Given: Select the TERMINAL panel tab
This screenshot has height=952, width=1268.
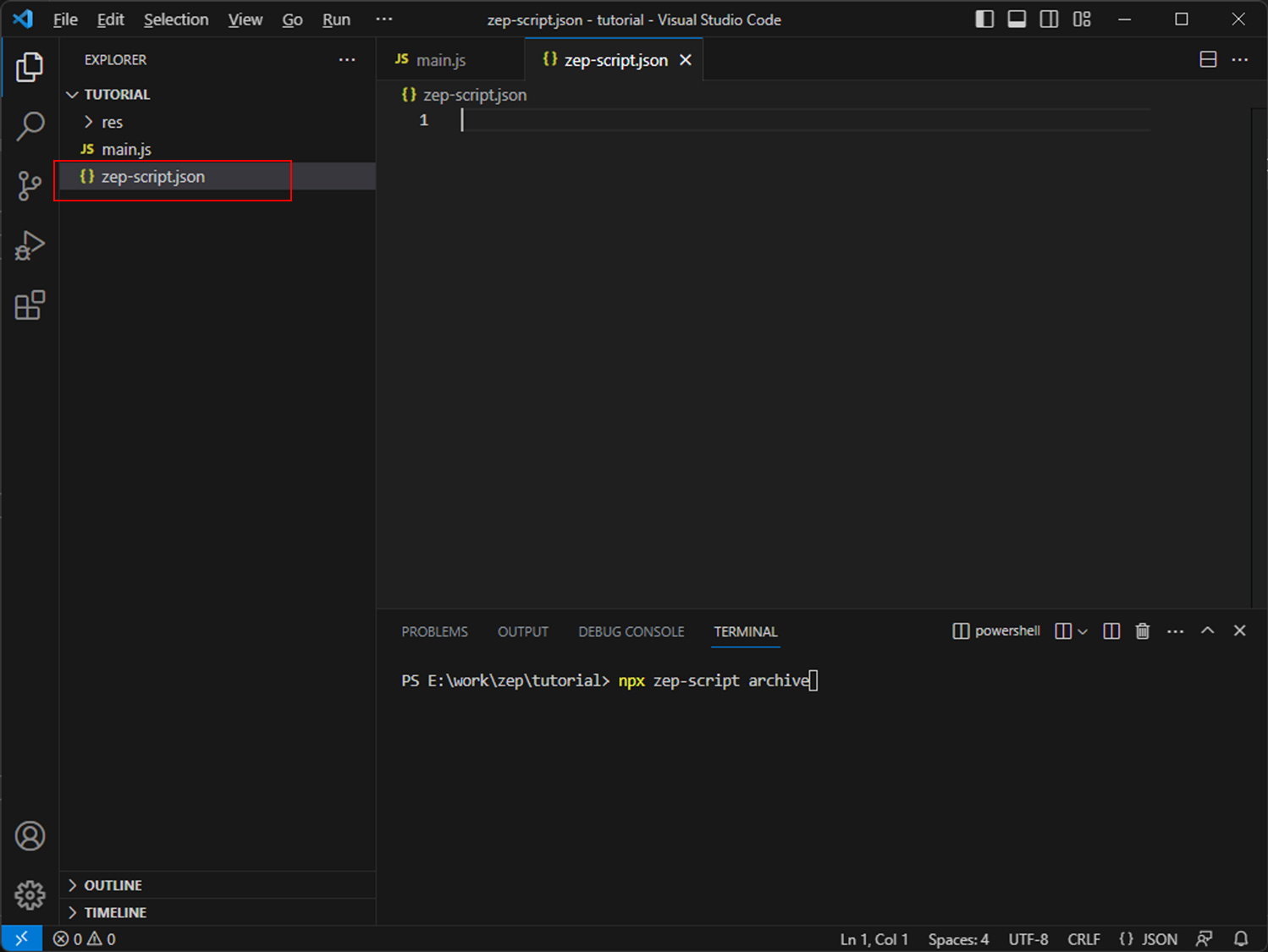Looking at the screenshot, I should (x=746, y=632).
